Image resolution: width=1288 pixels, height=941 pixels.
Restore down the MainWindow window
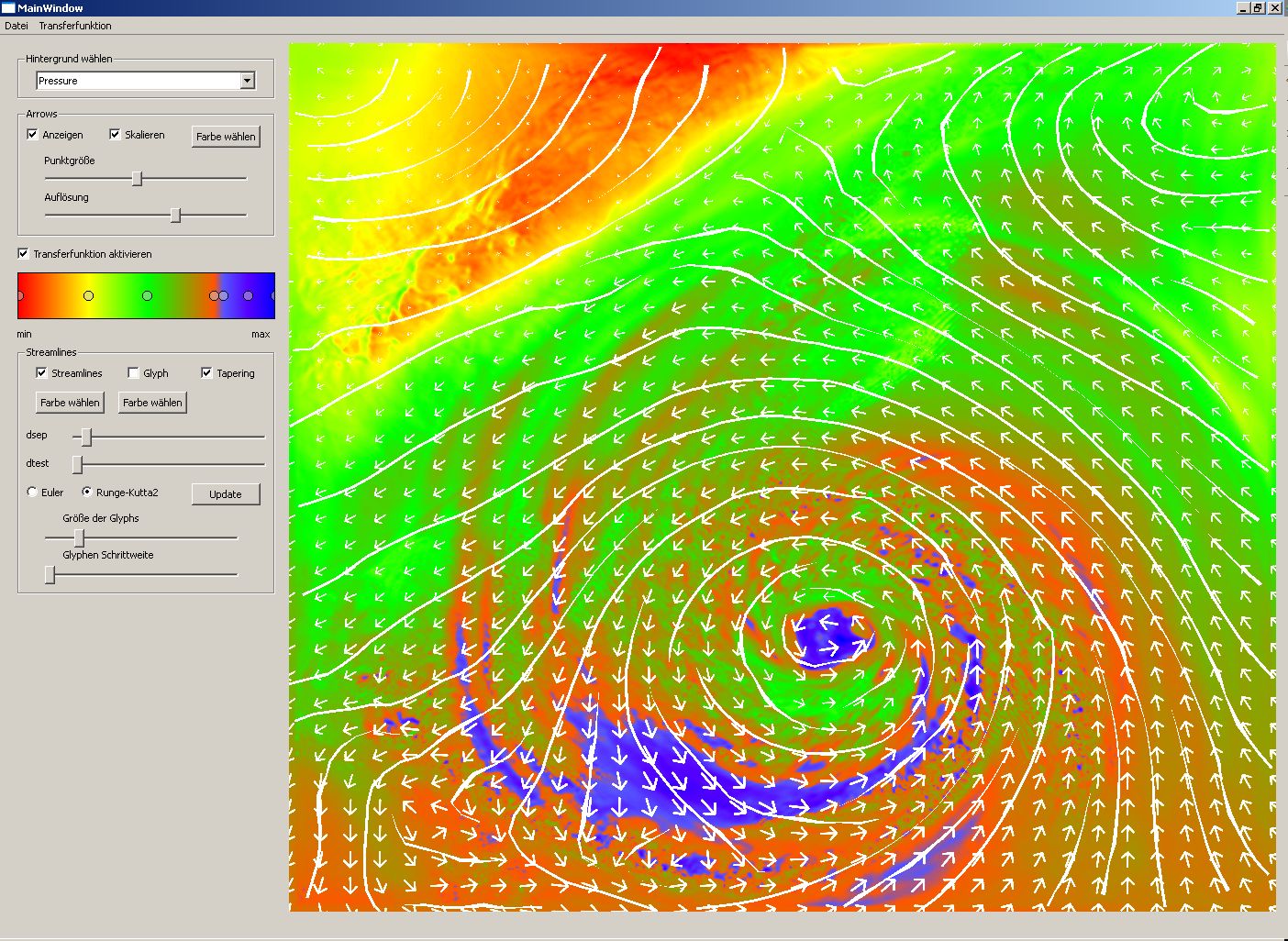pyautogui.click(x=1258, y=8)
